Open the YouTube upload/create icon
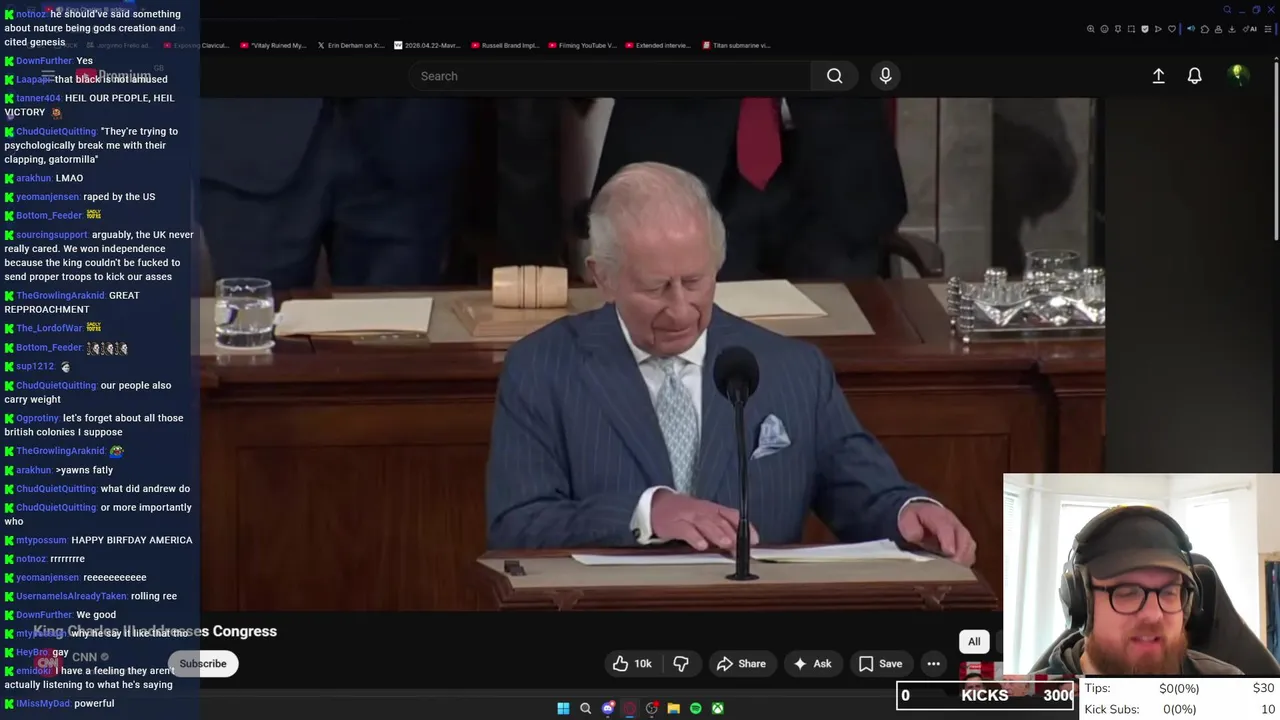This screenshot has height=720, width=1280. tap(1158, 76)
